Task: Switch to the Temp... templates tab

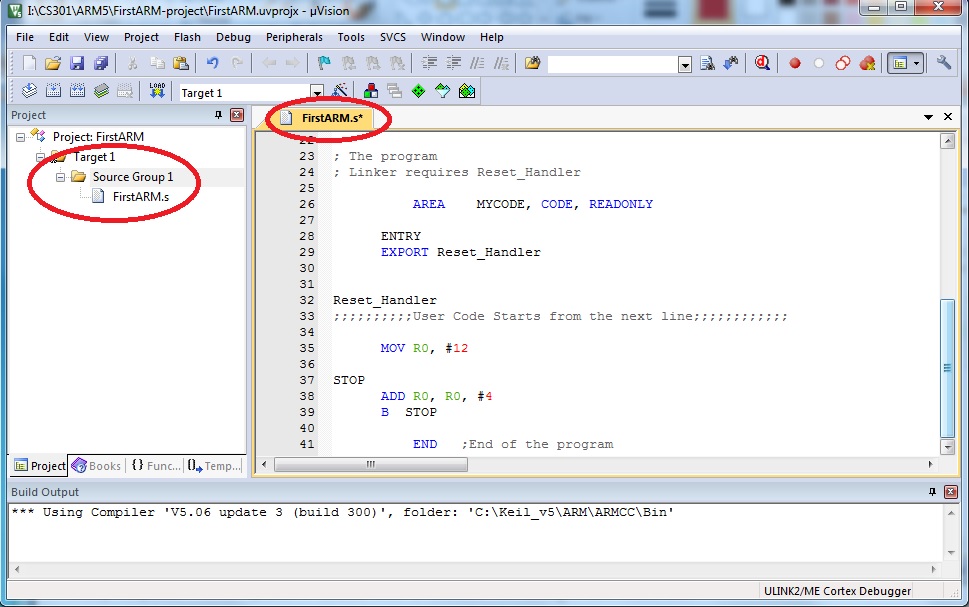Action: 214,465
